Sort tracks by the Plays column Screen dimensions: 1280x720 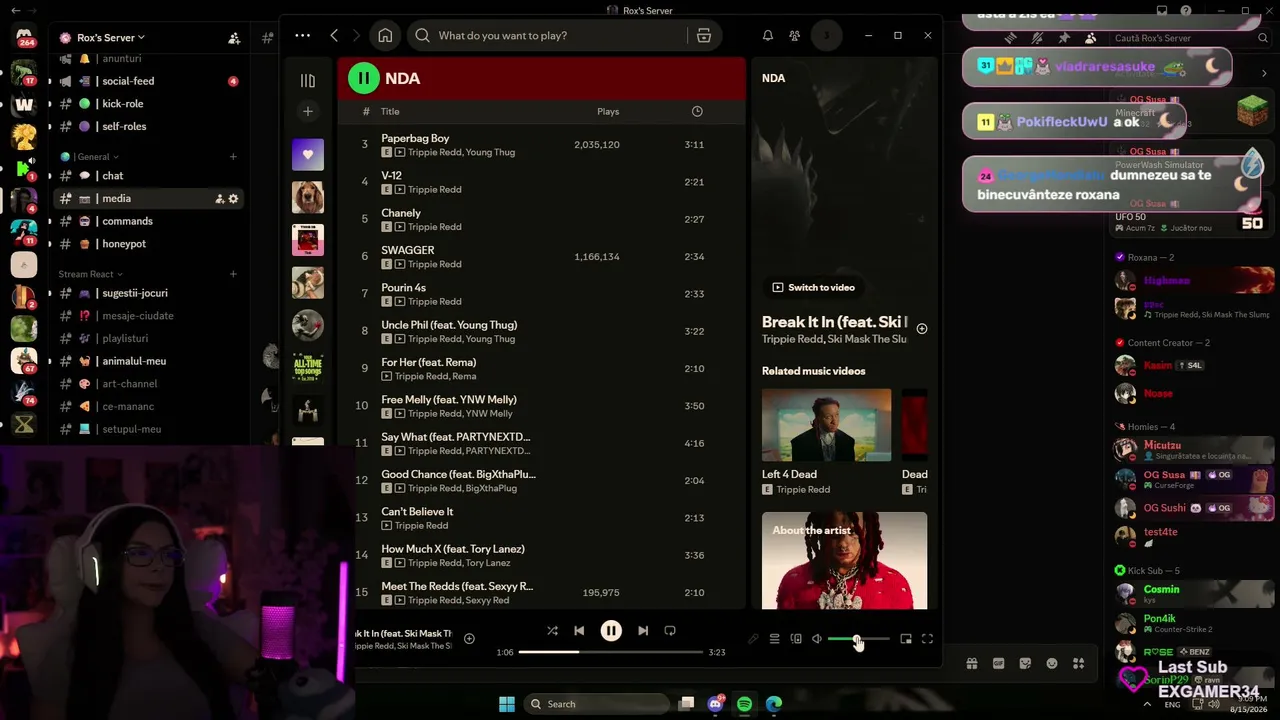pos(608,112)
